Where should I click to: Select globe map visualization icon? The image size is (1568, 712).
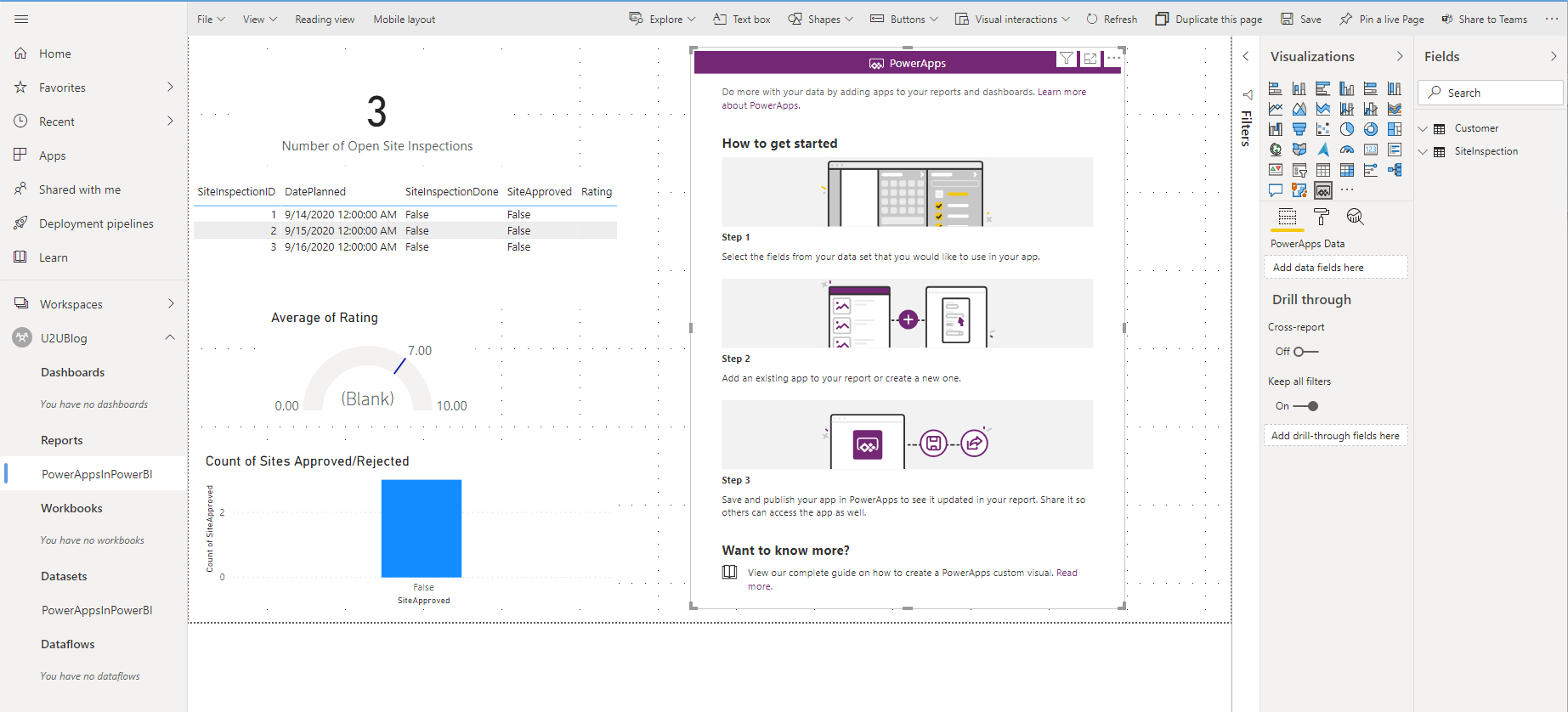tap(1276, 150)
